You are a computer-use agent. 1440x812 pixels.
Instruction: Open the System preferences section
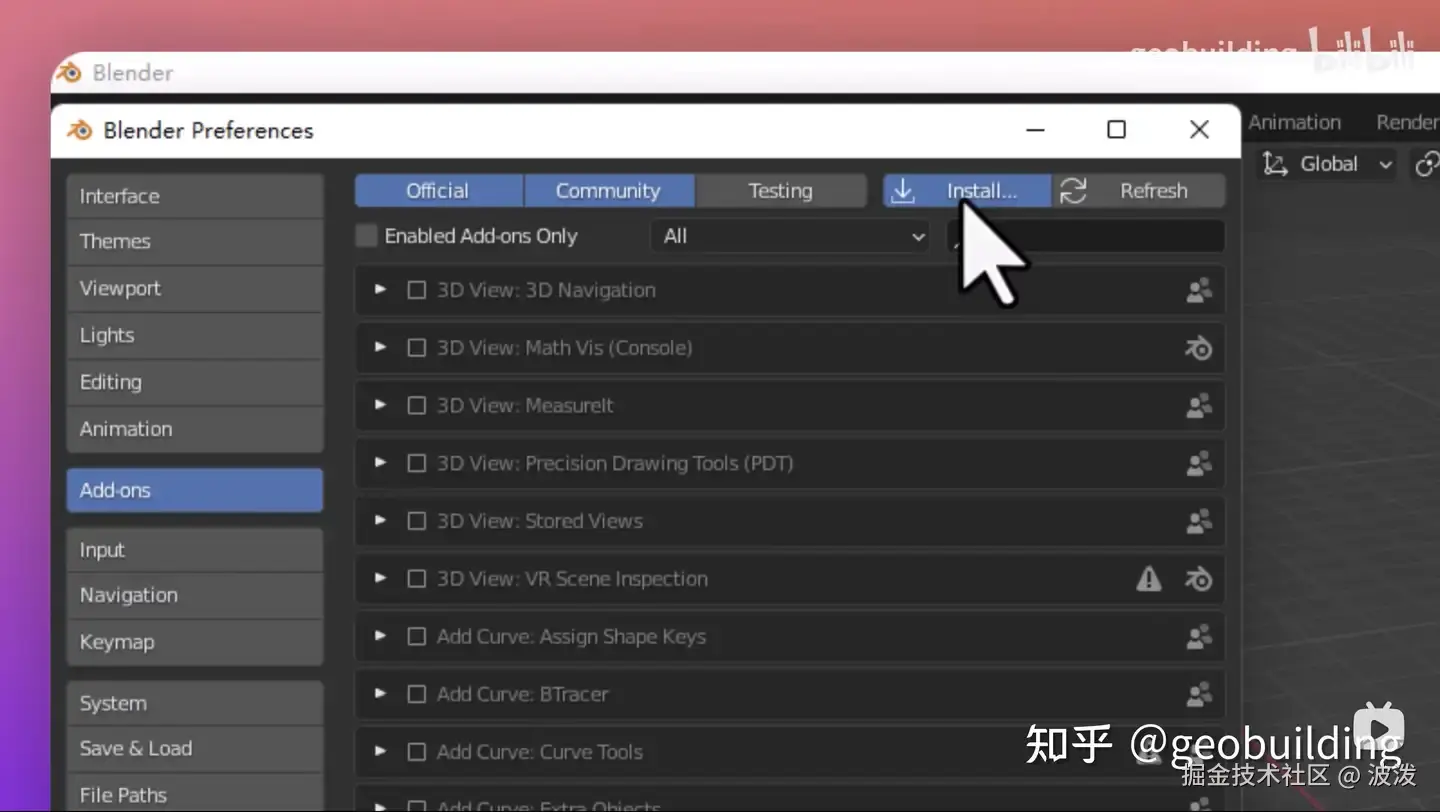[195, 703]
